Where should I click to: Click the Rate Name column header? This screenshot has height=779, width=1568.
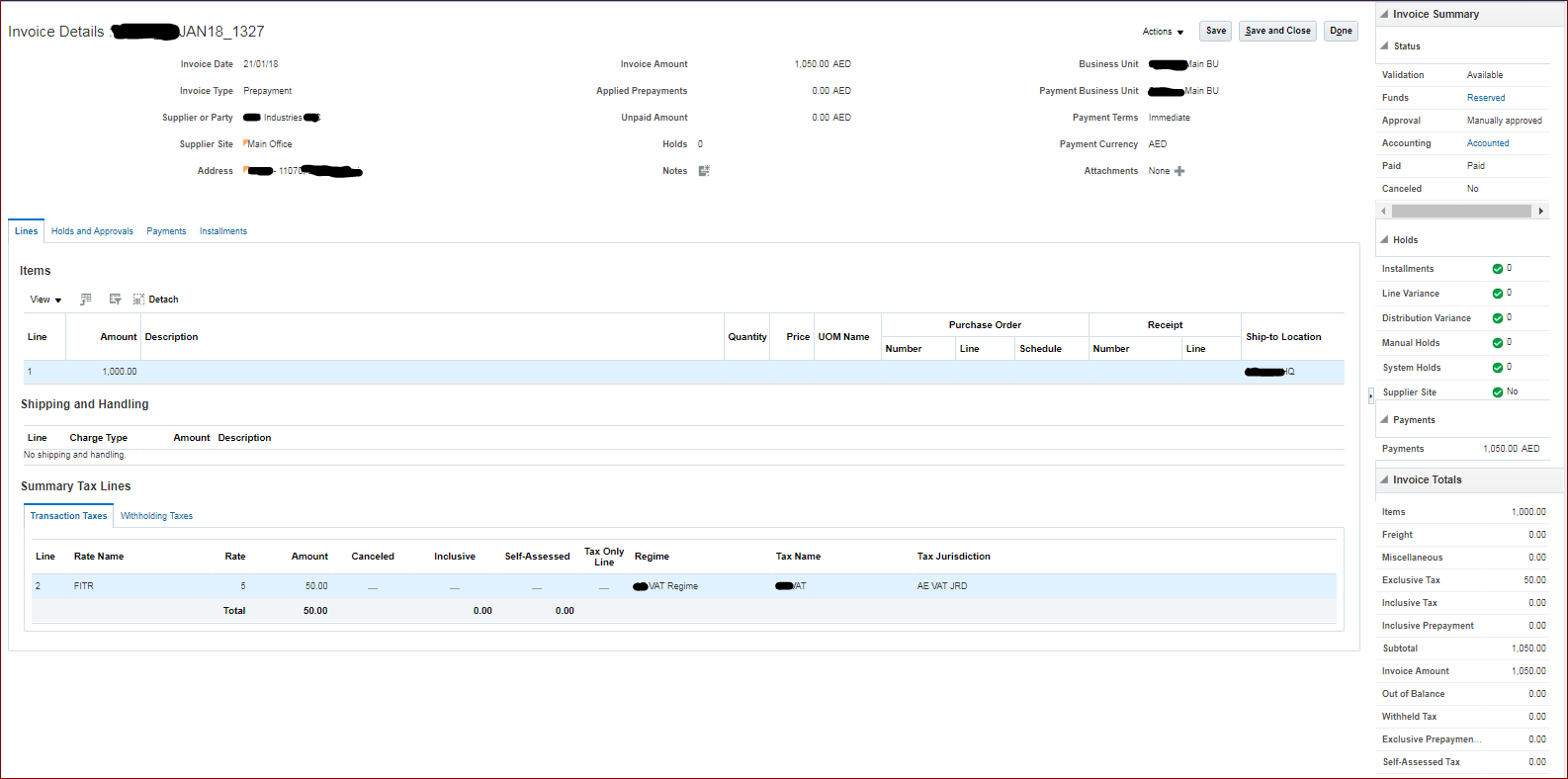tap(99, 557)
